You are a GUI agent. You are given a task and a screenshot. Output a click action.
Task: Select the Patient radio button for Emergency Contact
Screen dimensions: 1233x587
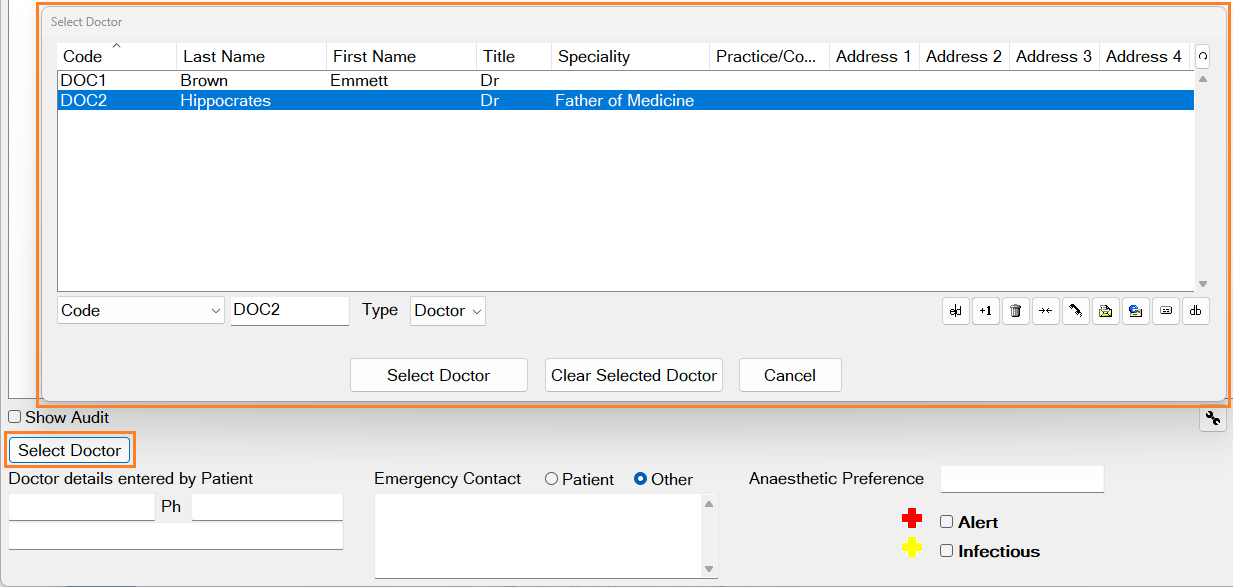click(549, 479)
